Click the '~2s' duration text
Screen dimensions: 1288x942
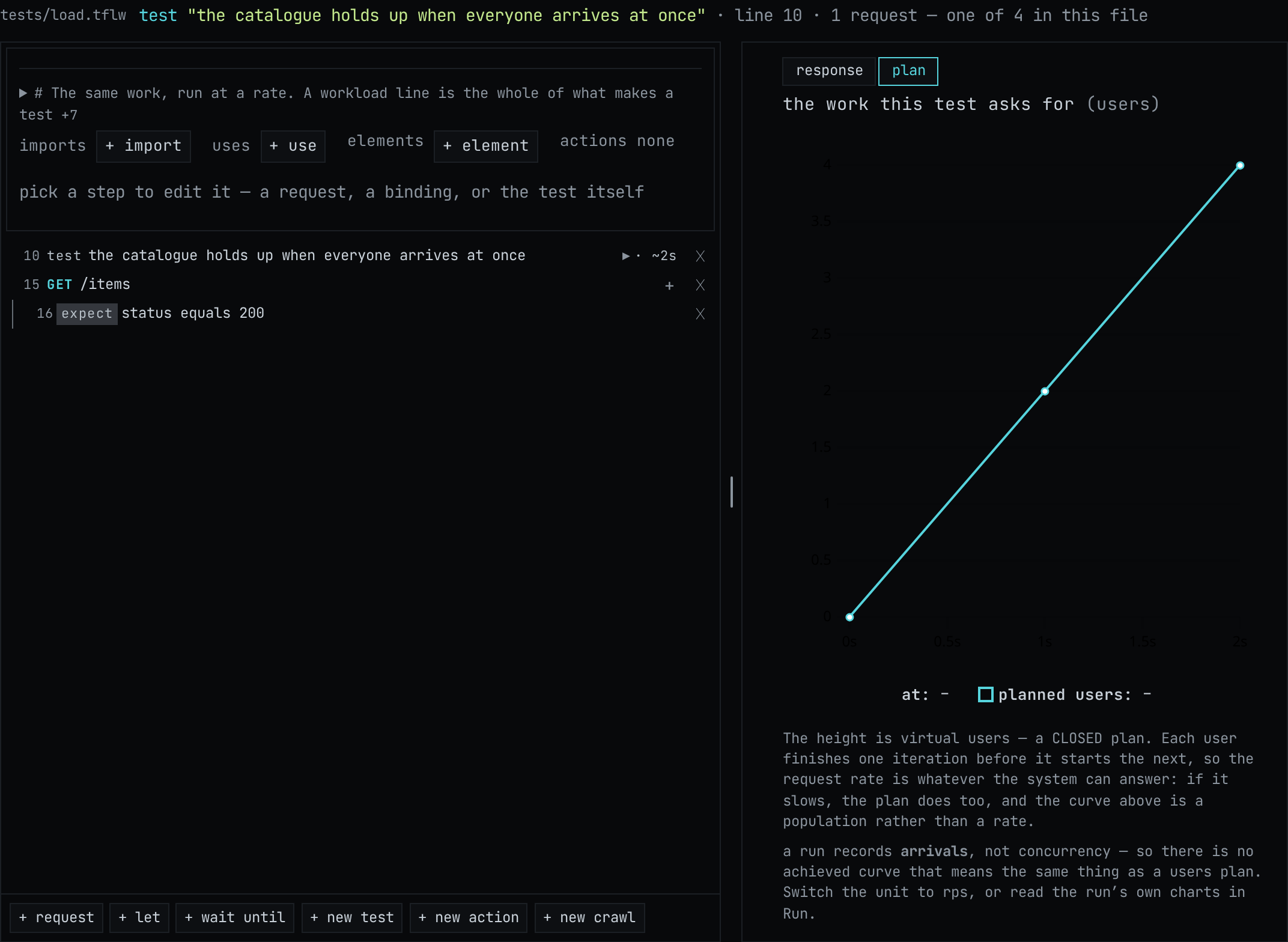click(664, 256)
